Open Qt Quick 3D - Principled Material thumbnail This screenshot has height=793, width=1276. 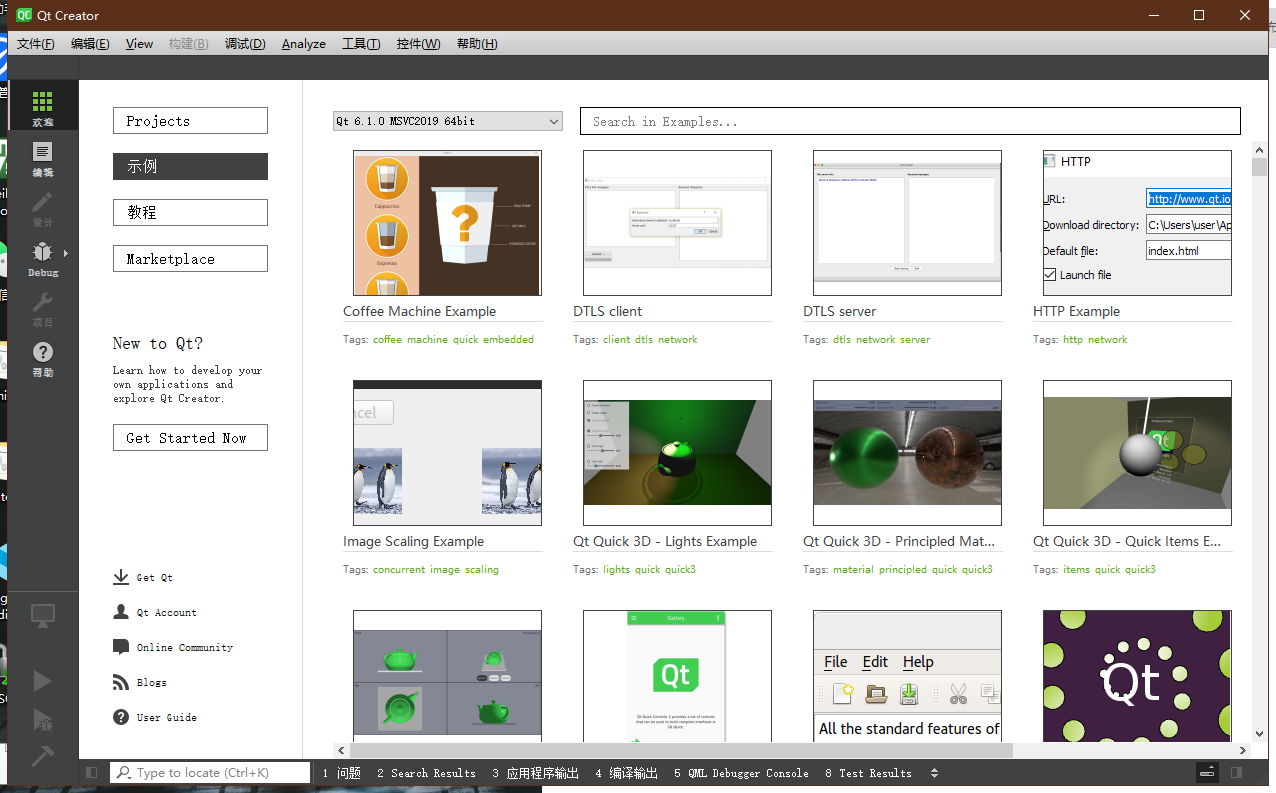coord(907,453)
